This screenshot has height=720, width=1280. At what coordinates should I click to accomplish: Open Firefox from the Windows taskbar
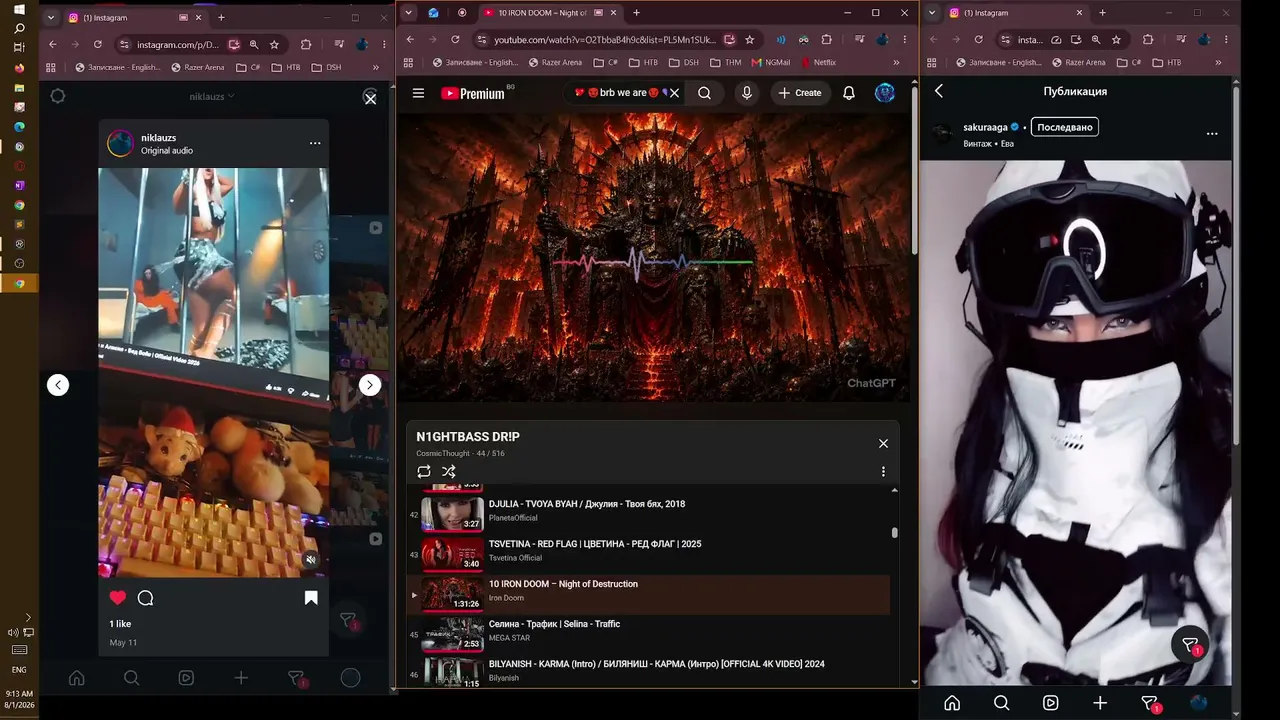point(19,68)
